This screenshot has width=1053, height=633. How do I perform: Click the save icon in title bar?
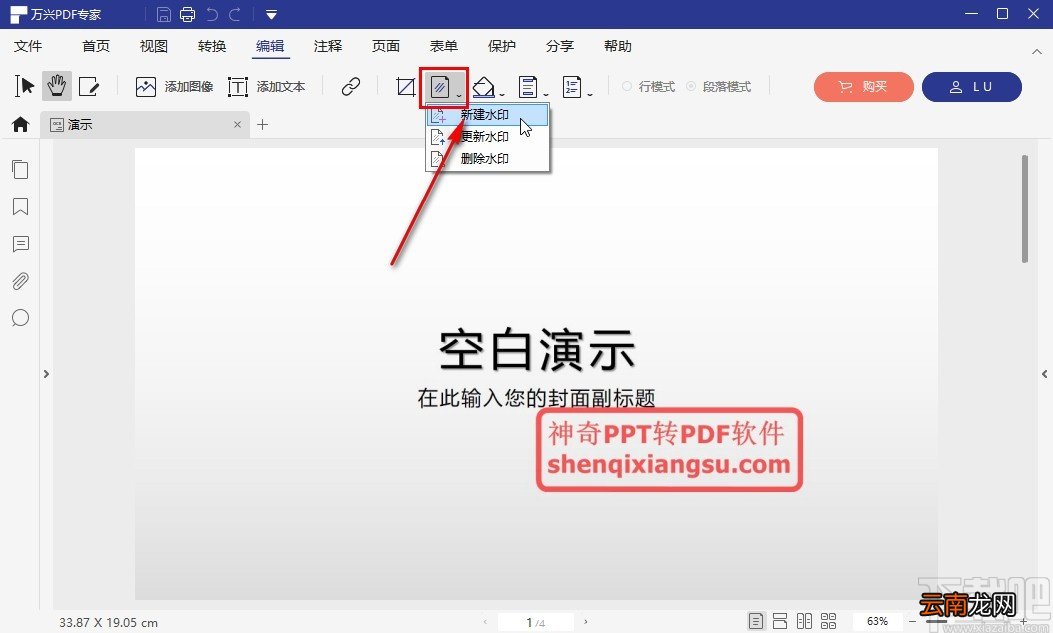point(163,14)
